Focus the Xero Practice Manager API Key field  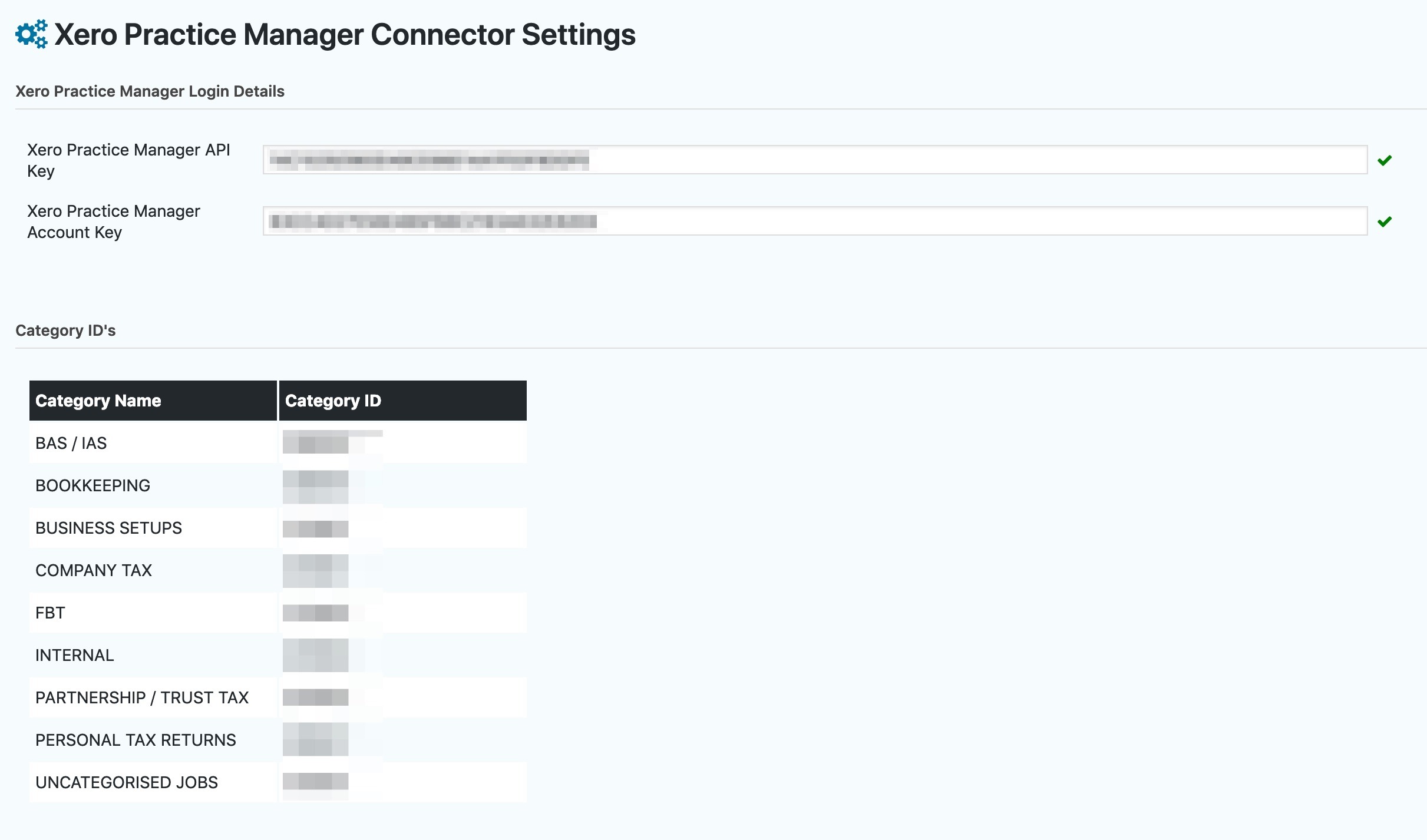[x=815, y=160]
